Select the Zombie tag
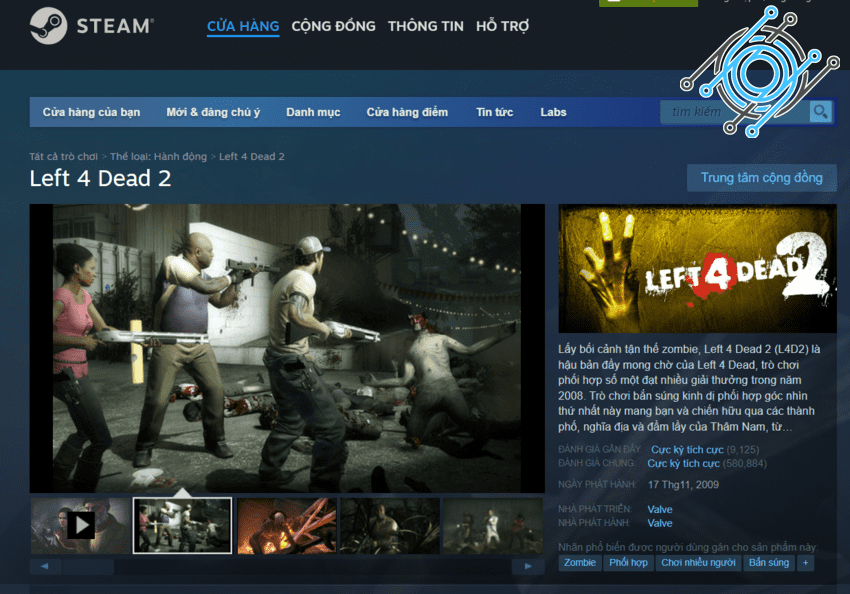 pos(579,563)
